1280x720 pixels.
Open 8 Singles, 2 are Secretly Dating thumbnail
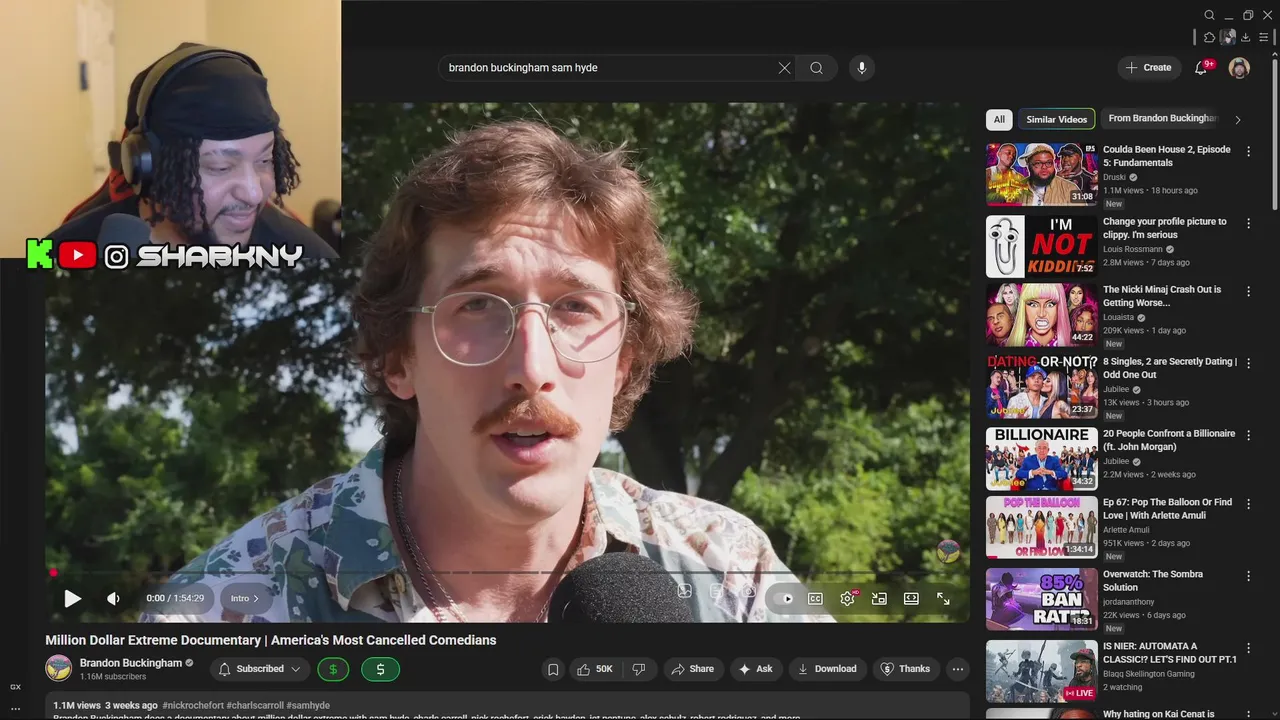tap(1041, 386)
